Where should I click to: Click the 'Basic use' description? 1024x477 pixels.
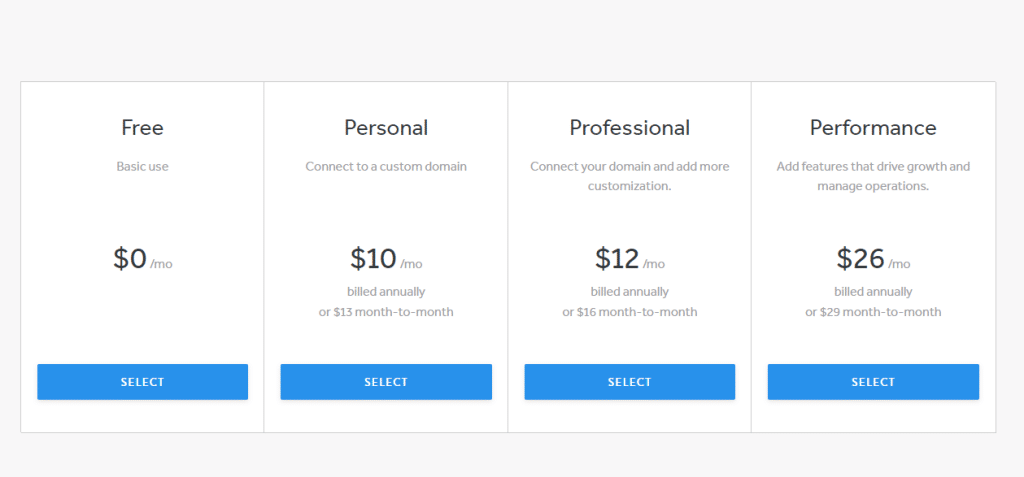[142, 167]
